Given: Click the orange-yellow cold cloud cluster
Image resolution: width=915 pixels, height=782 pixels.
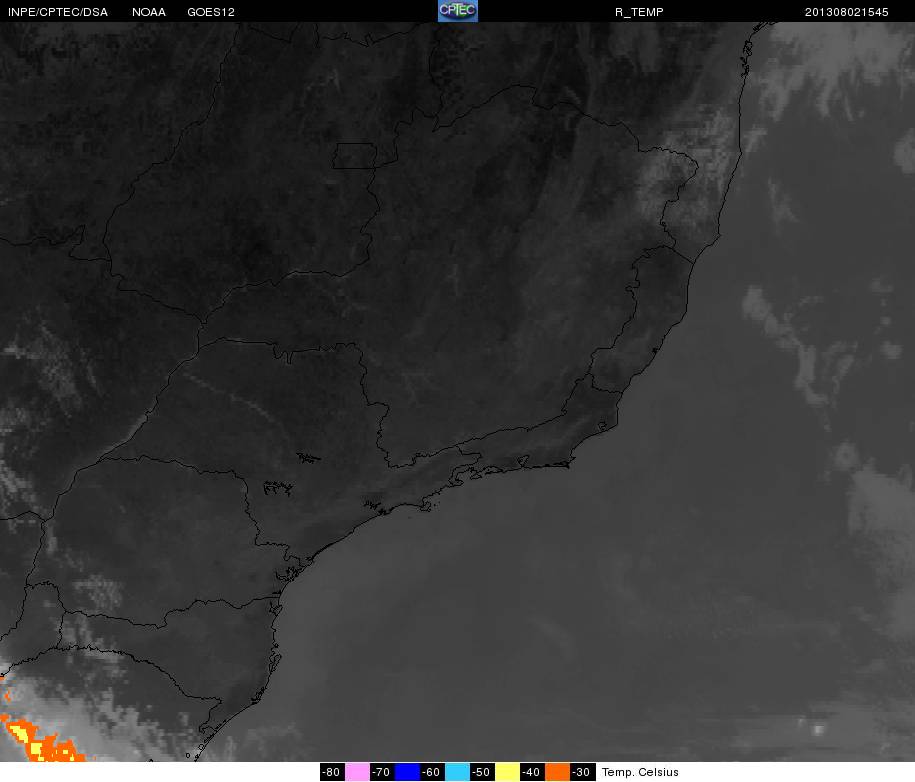Looking at the screenshot, I should pos(38,742).
